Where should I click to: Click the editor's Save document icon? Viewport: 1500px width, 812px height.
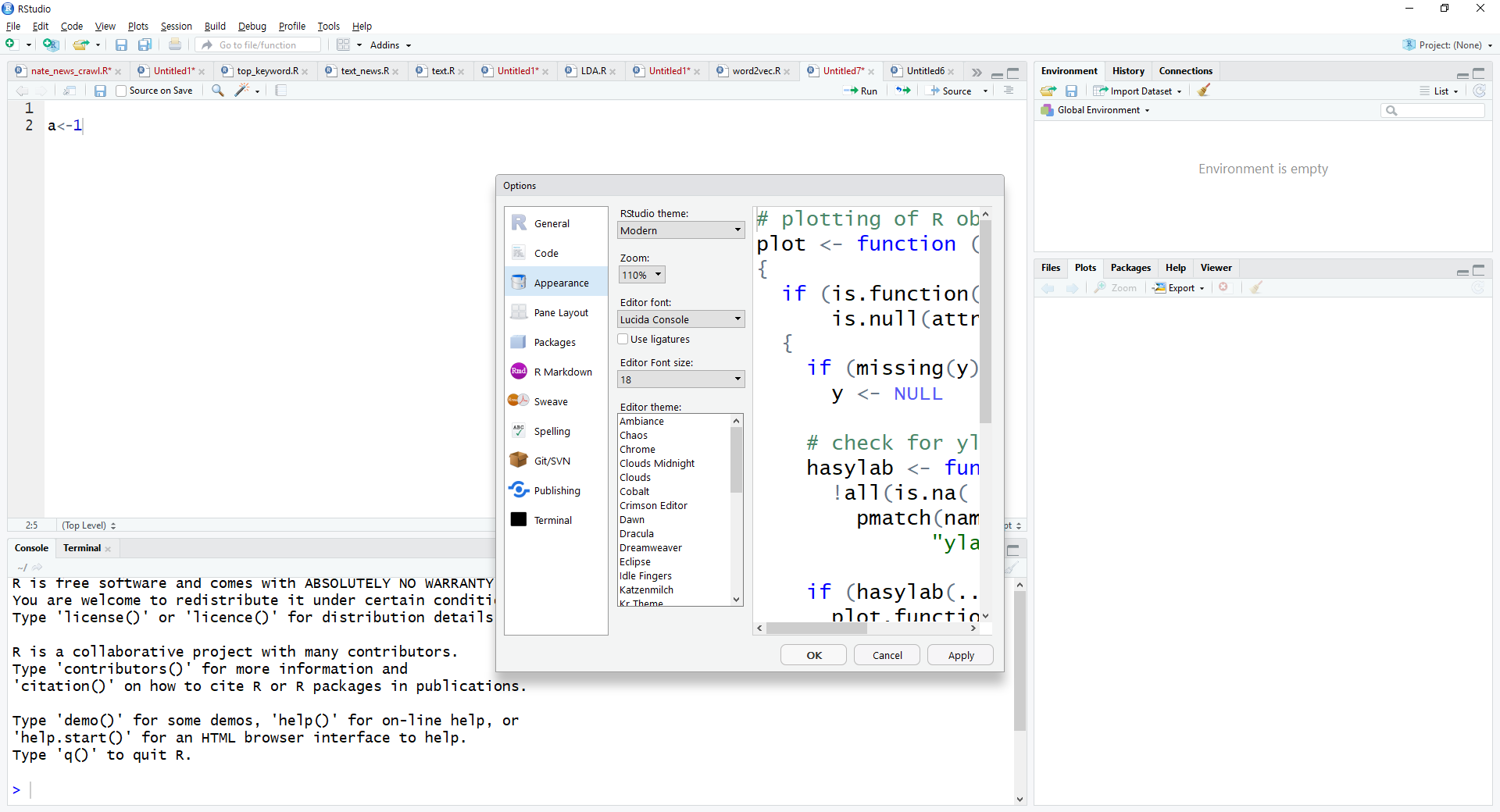click(x=100, y=91)
